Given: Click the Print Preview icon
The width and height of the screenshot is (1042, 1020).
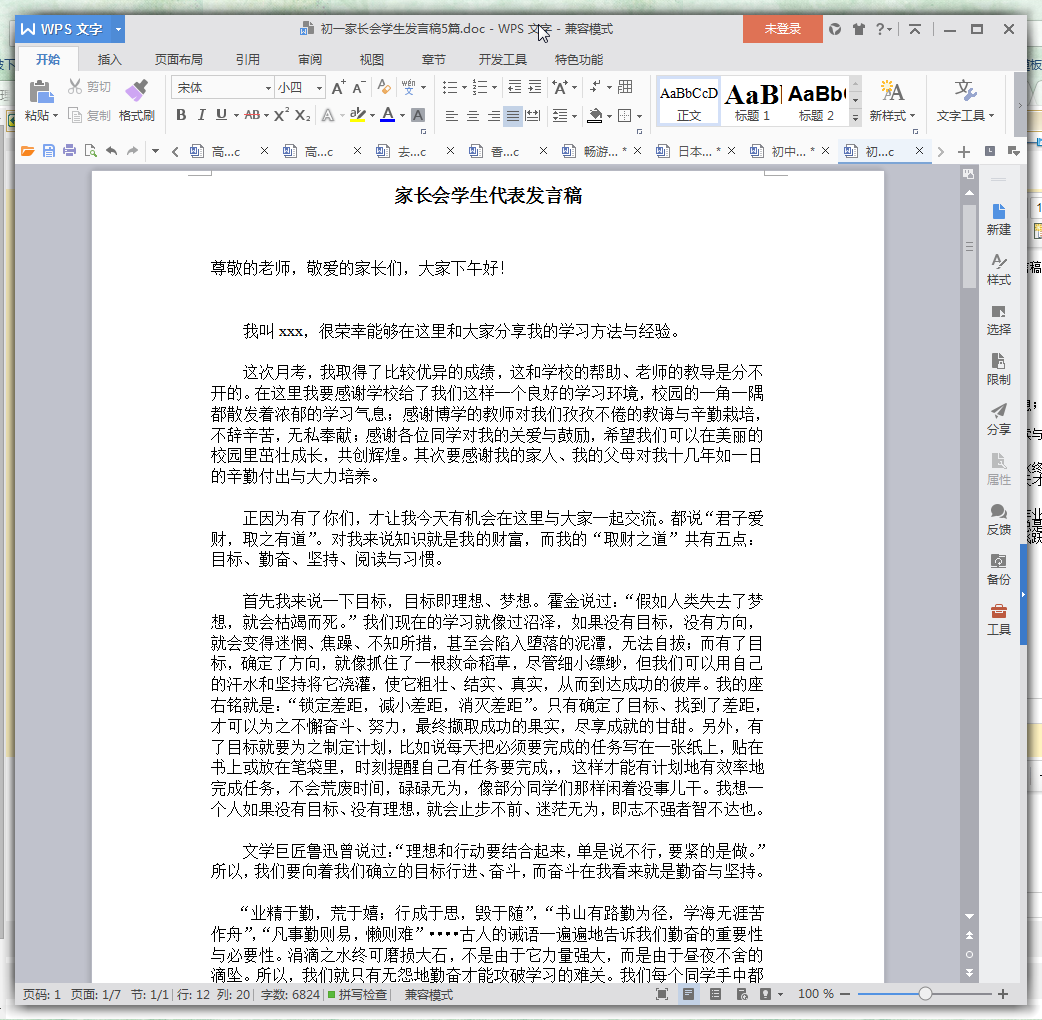Looking at the screenshot, I should (90, 151).
